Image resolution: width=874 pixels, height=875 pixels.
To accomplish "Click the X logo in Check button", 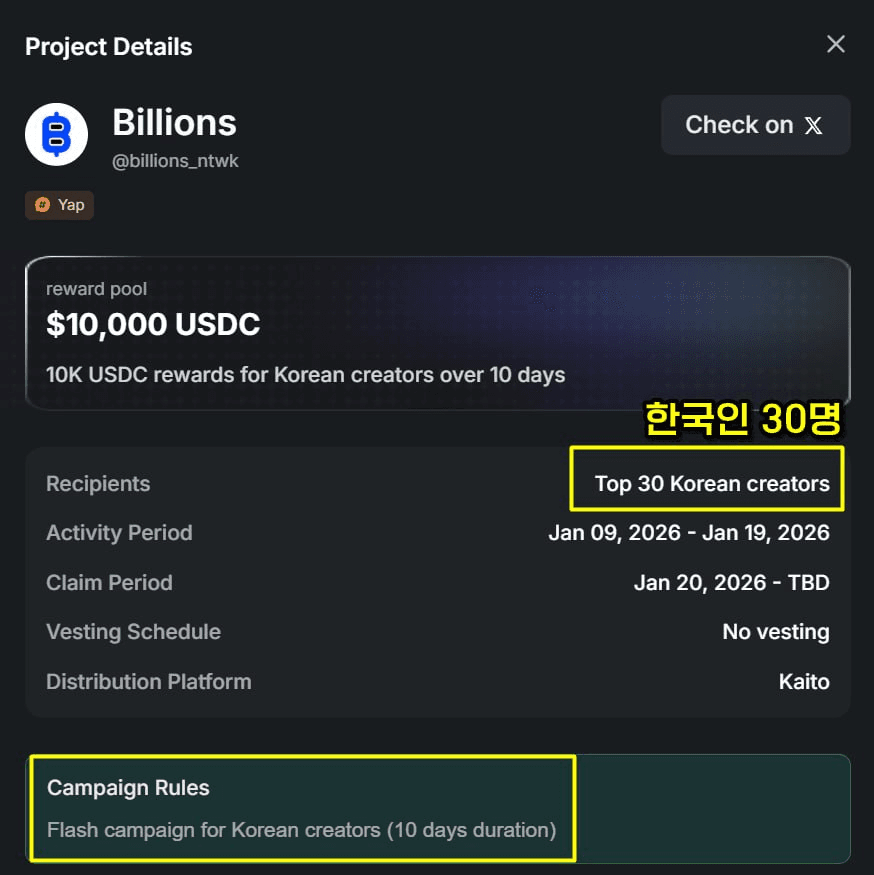I will tap(814, 126).
